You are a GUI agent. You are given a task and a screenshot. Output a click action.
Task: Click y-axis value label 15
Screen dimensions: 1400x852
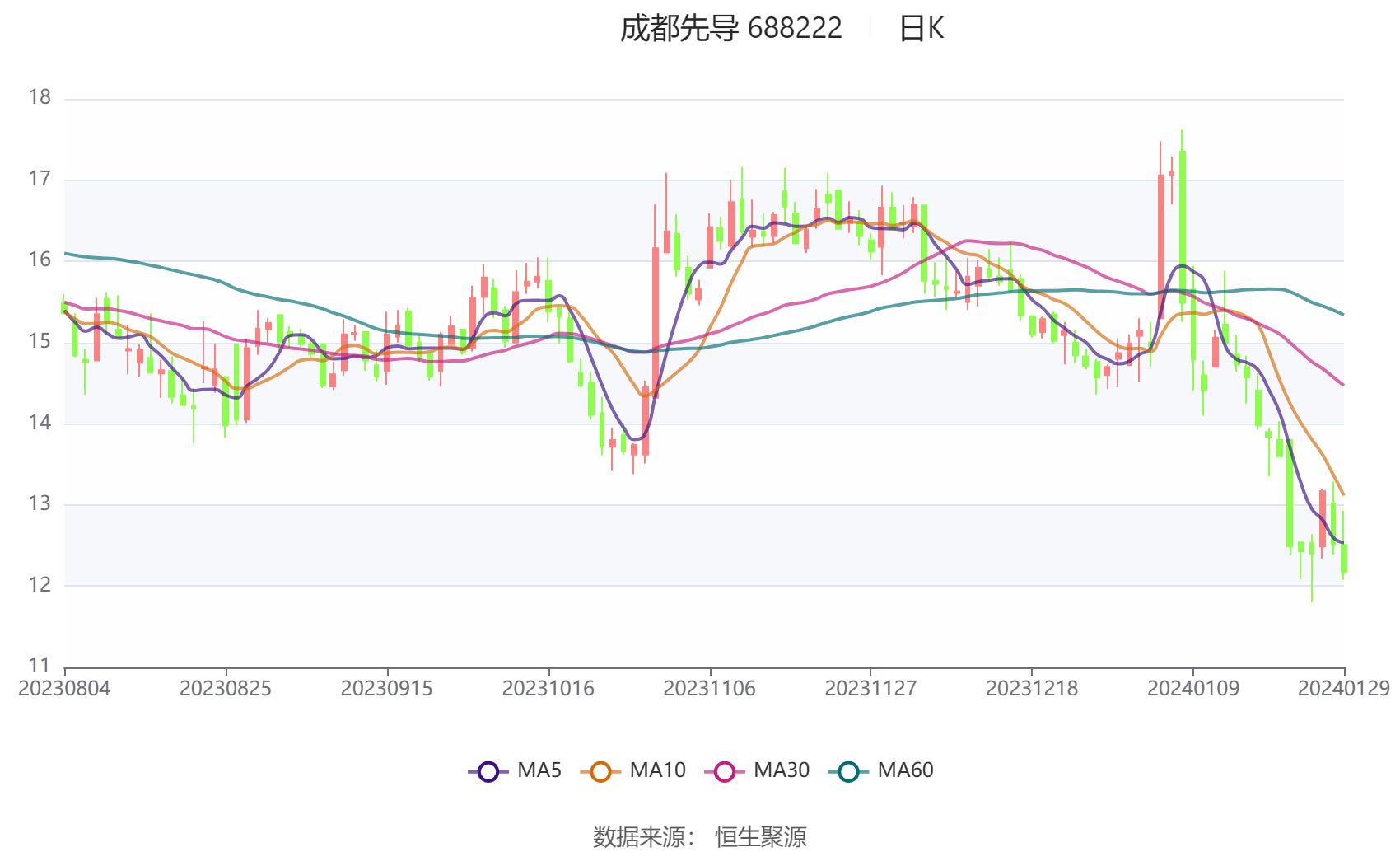coord(40,341)
